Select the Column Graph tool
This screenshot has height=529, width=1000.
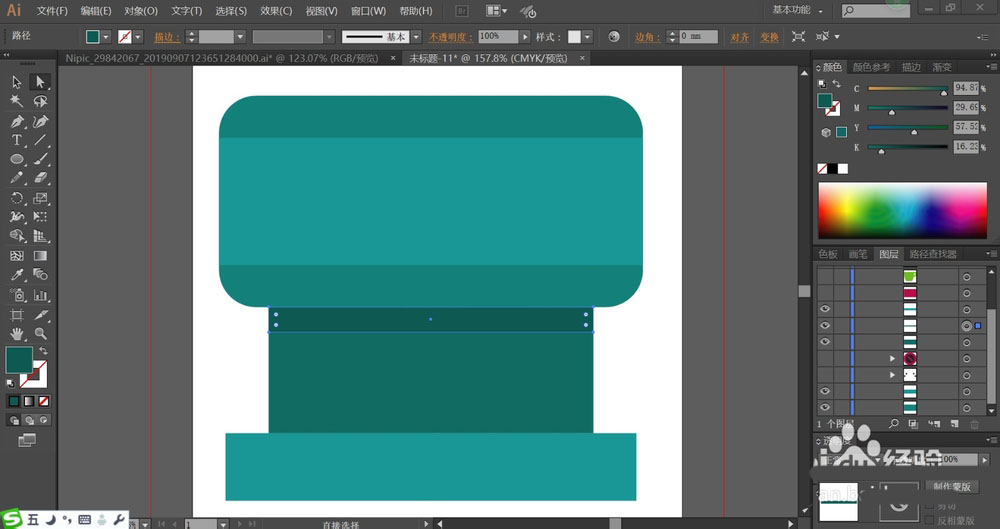coord(40,295)
